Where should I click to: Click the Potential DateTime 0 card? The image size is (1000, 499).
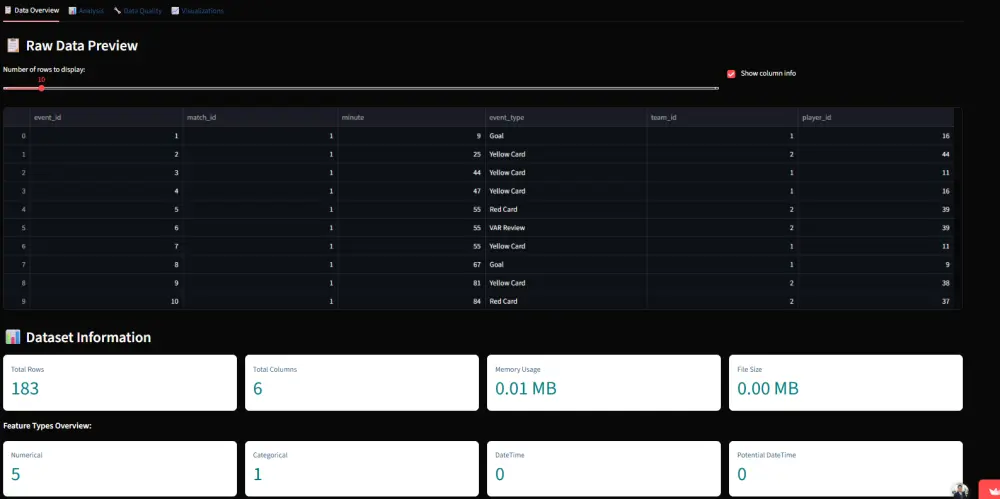[846, 469]
